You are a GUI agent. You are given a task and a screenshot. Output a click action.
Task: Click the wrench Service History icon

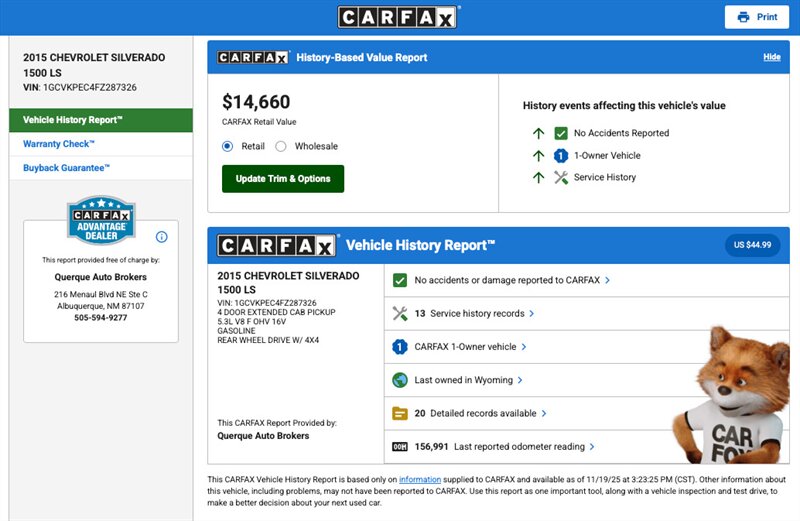pyautogui.click(x=561, y=177)
